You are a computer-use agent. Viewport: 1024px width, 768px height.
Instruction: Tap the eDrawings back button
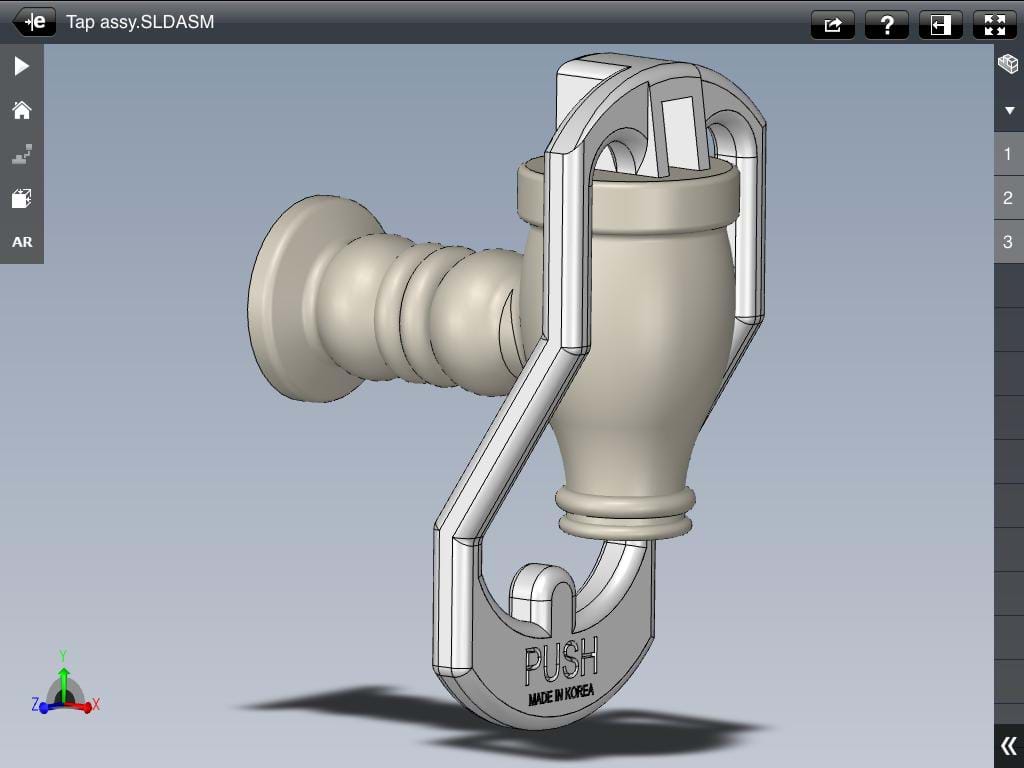[x=34, y=22]
